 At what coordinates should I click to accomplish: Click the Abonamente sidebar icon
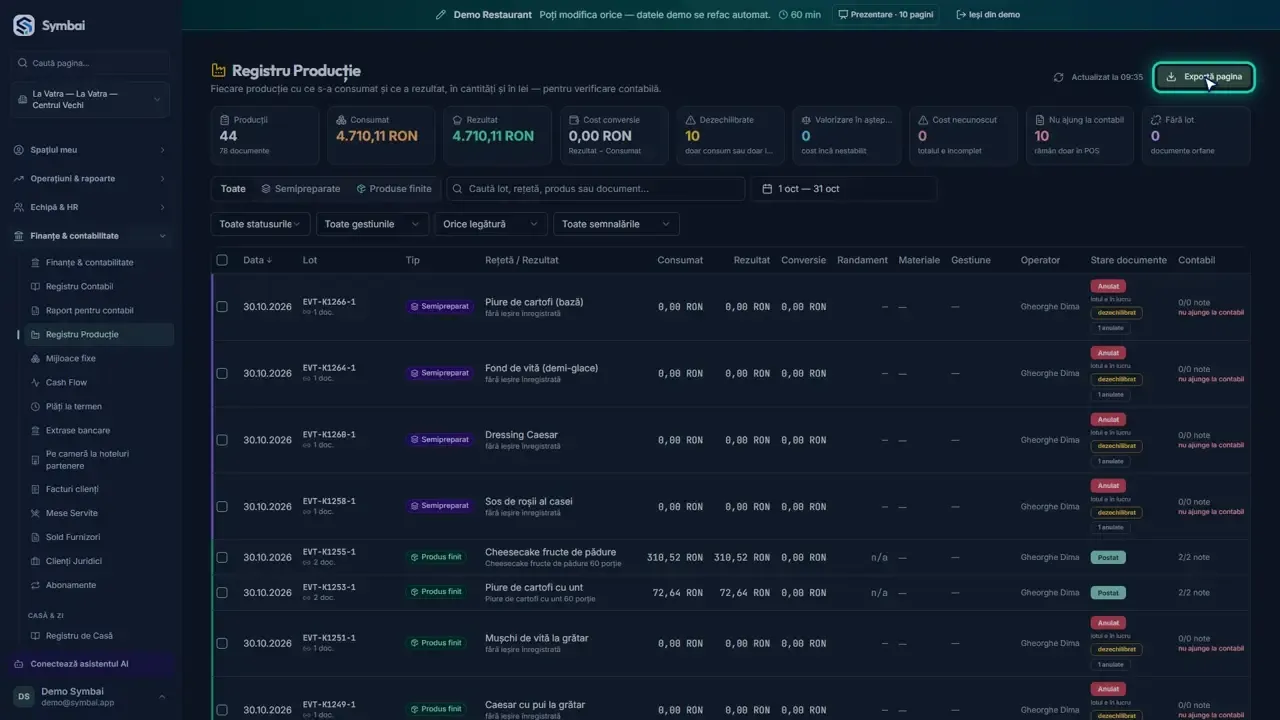coord(36,586)
